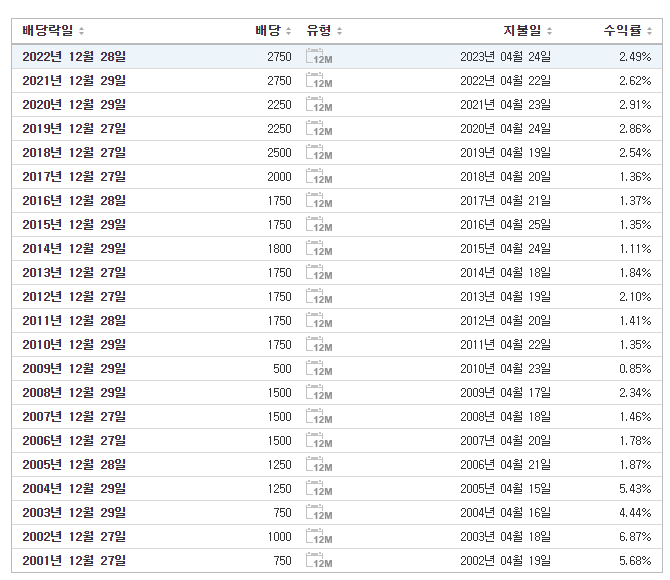Select the ex-dividend date 2004년 12월 29일
The image size is (670, 580).
tap(74, 489)
